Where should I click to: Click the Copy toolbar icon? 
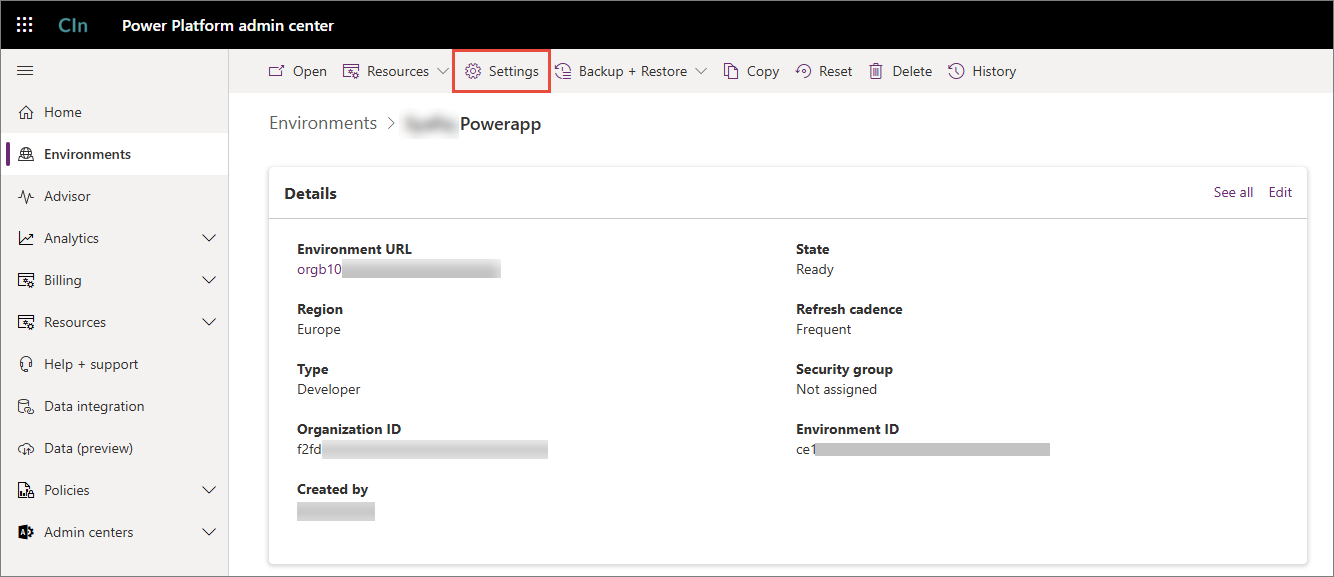[731, 71]
